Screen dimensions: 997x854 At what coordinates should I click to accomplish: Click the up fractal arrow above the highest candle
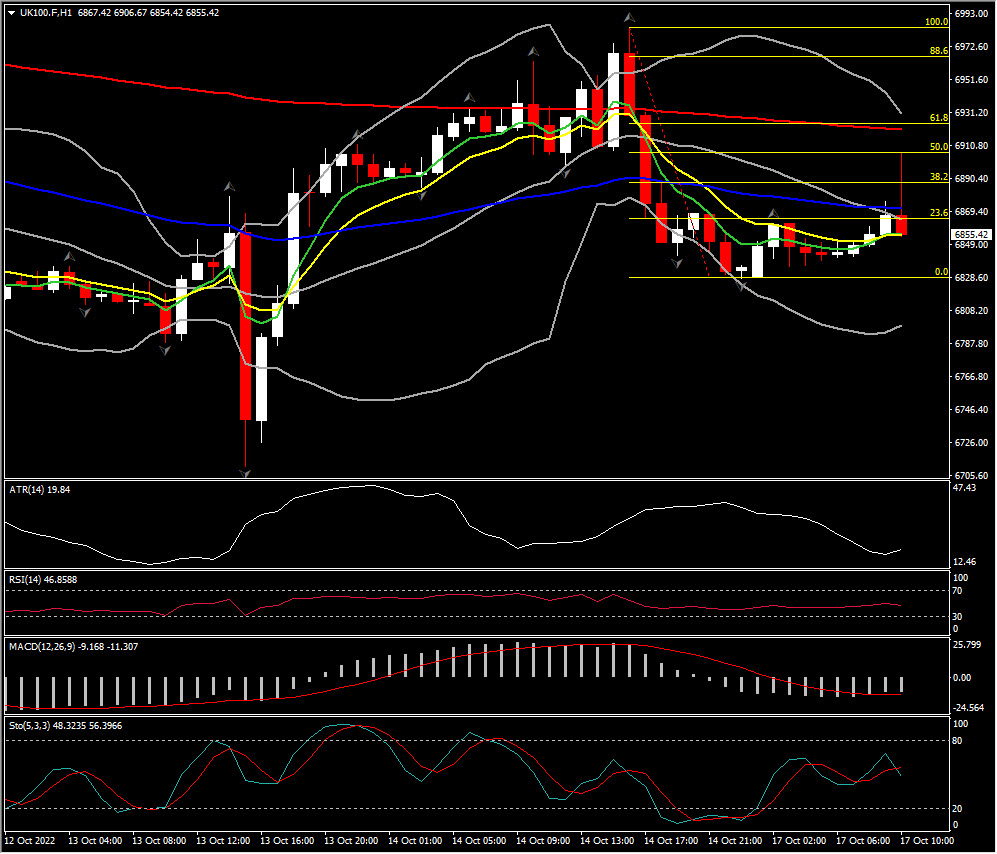pyautogui.click(x=629, y=18)
